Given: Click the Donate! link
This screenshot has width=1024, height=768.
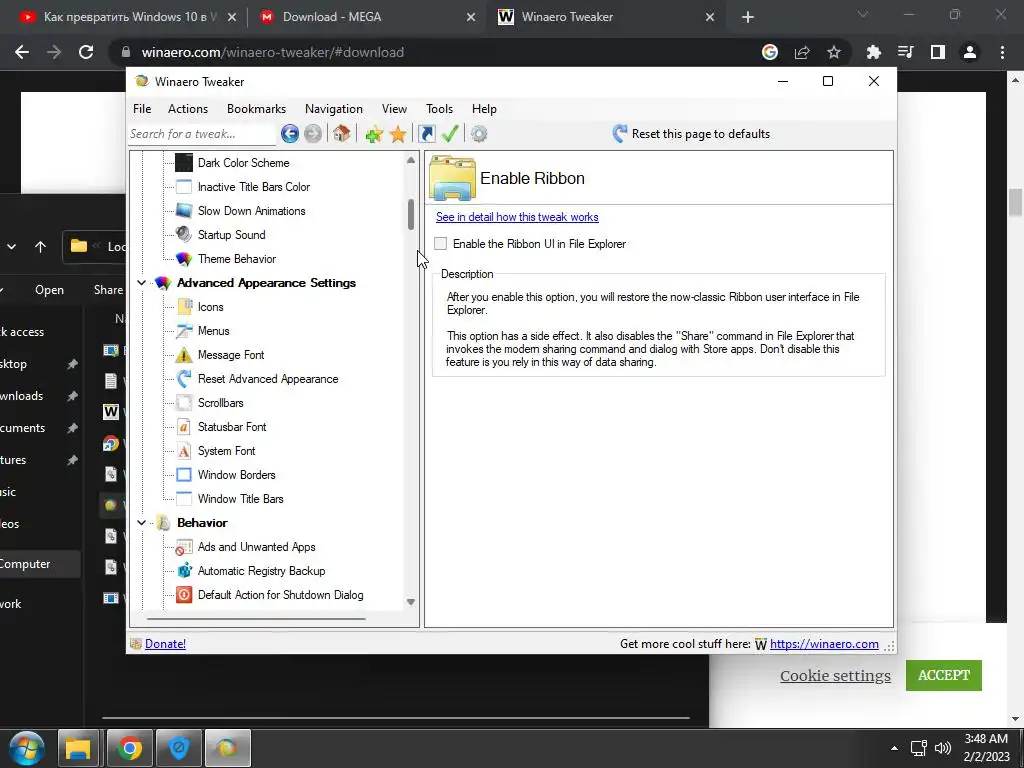Looking at the screenshot, I should pos(165,644).
